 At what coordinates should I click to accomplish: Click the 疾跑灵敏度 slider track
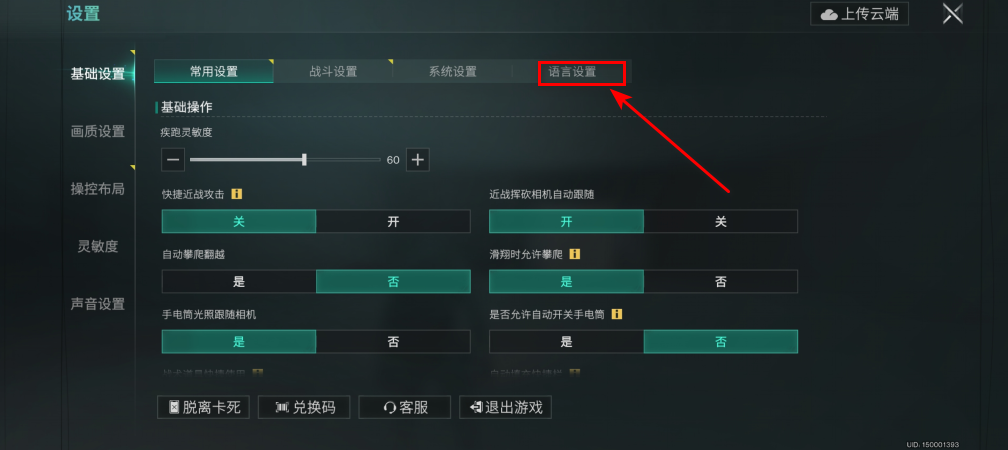285,159
